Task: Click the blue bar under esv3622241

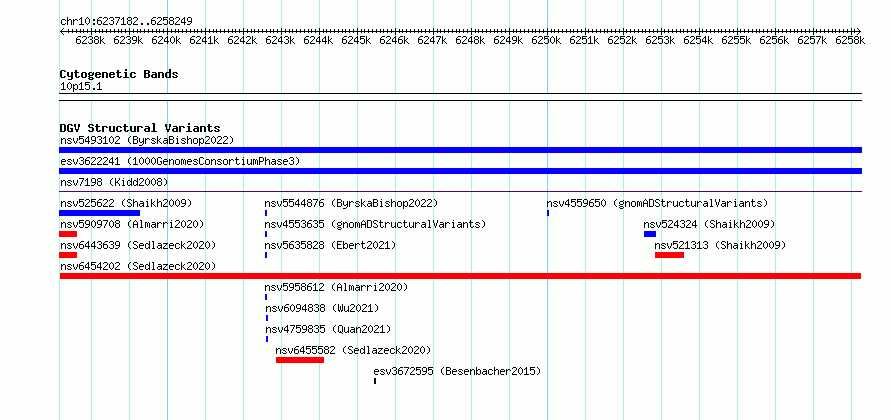Action: point(460,171)
